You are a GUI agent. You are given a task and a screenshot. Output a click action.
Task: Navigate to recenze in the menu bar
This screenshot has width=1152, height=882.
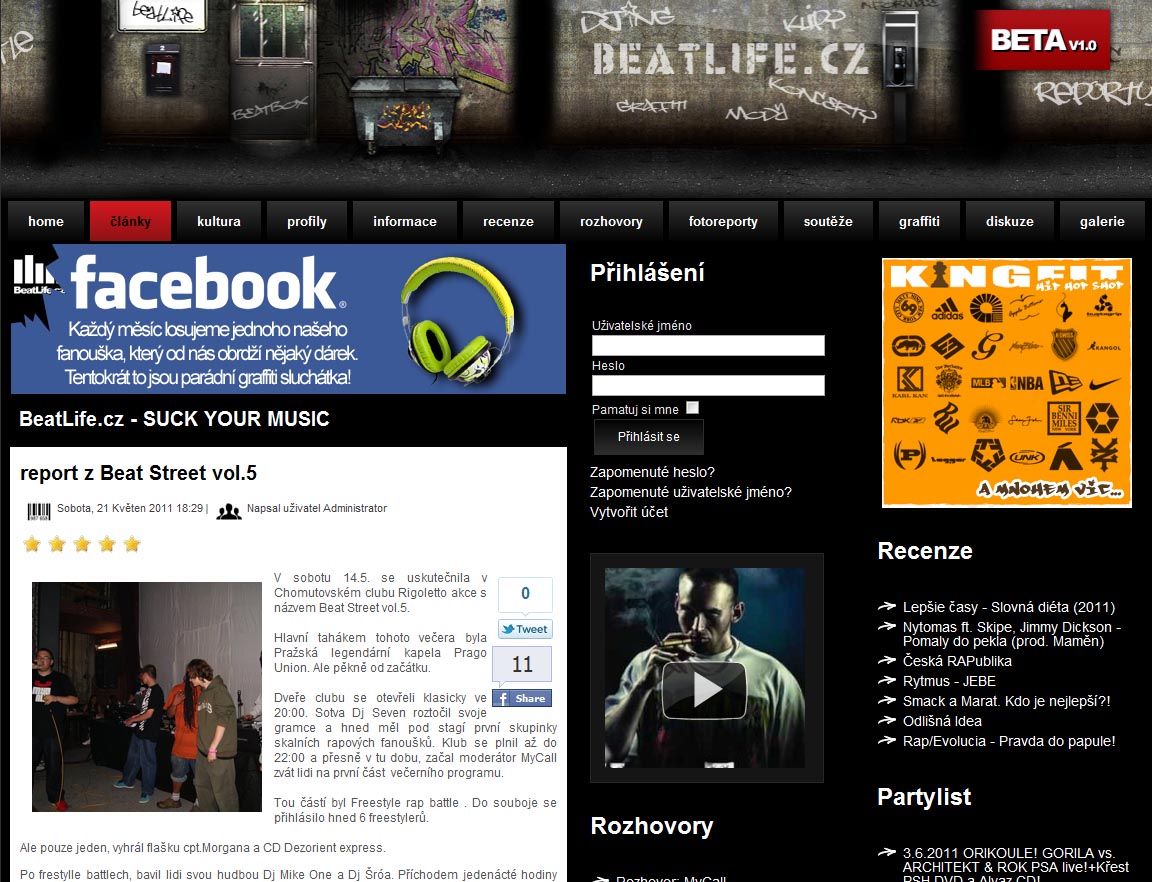click(508, 221)
